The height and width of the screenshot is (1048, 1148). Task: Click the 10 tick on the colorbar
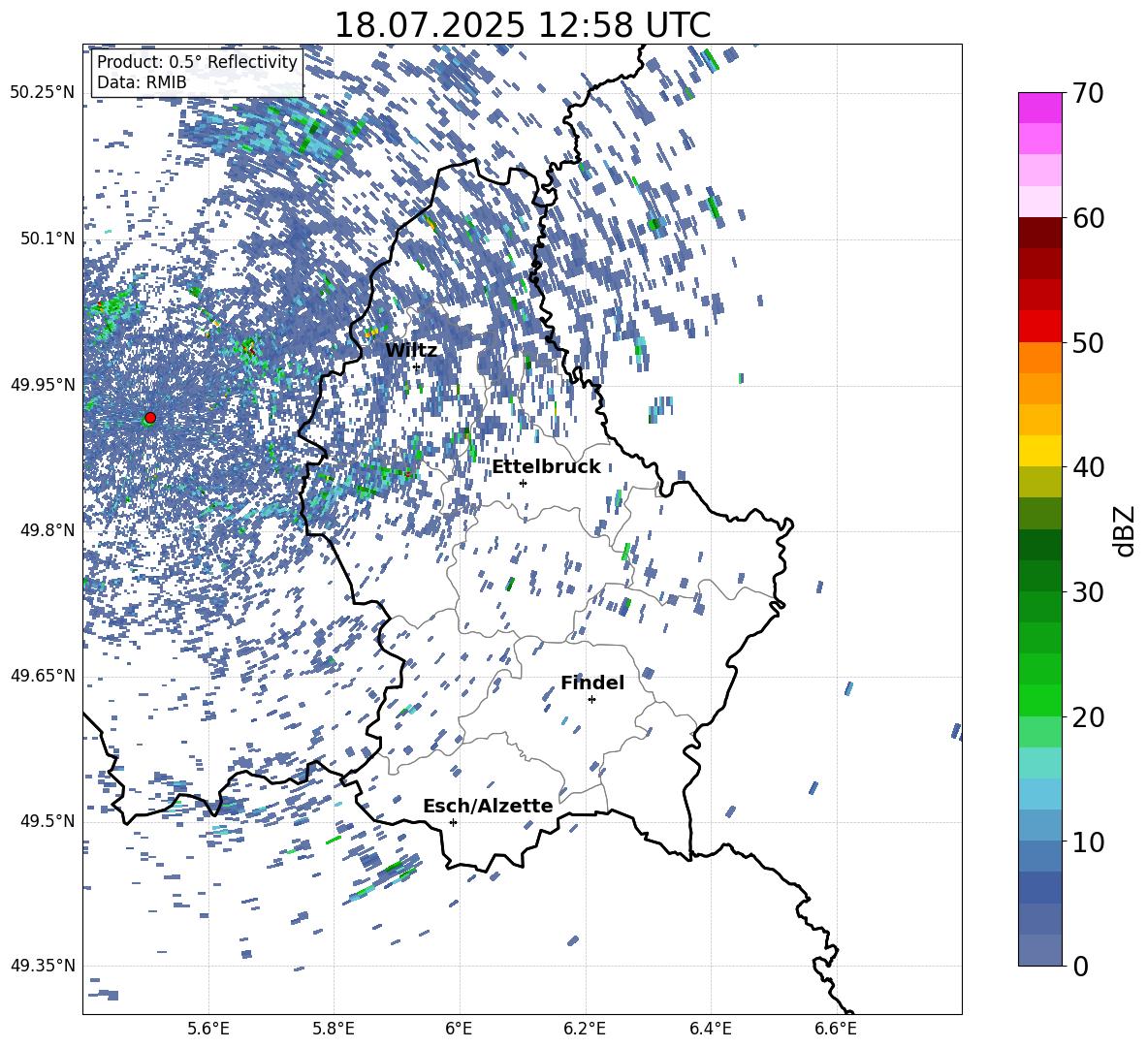click(x=1088, y=842)
